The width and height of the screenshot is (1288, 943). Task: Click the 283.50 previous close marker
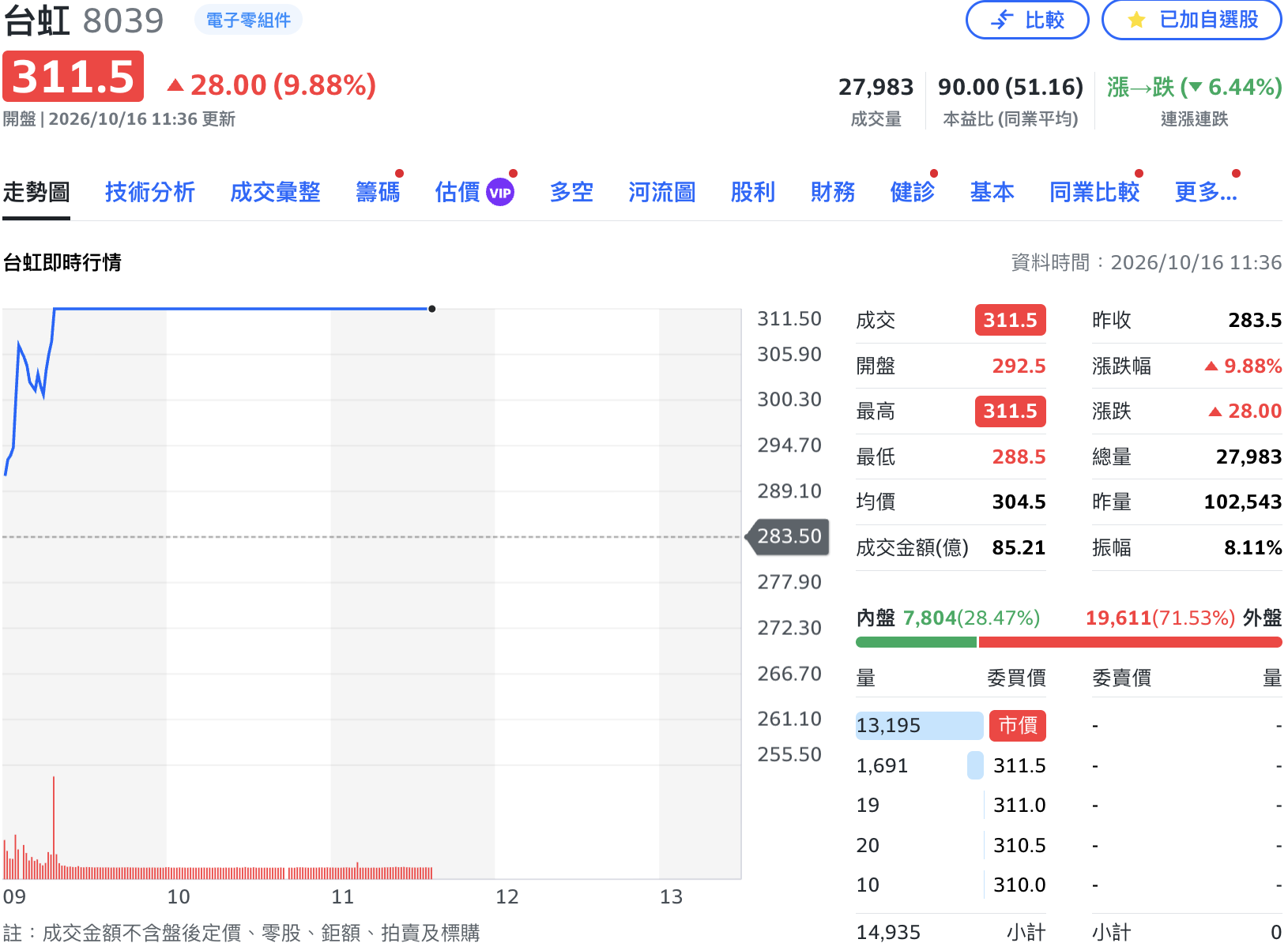pyautogui.click(x=788, y=536)
